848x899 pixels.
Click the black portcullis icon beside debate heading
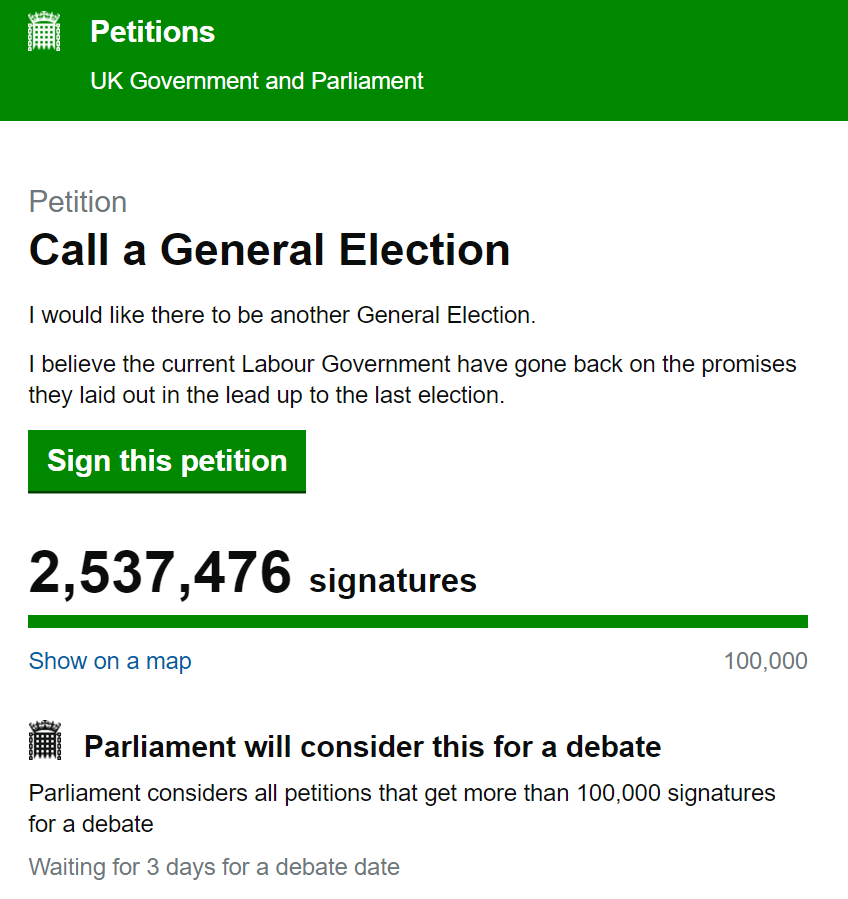[x=45, y=740]
